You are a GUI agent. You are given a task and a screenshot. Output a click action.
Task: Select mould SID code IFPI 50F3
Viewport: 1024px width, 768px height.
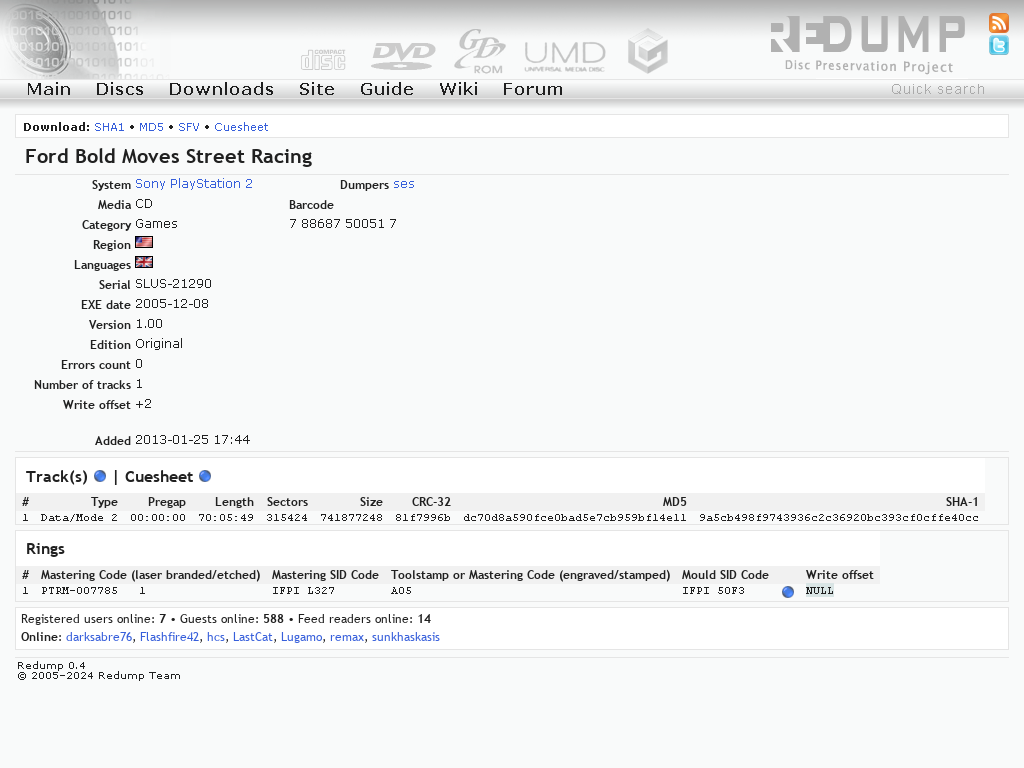coord(713,590)
